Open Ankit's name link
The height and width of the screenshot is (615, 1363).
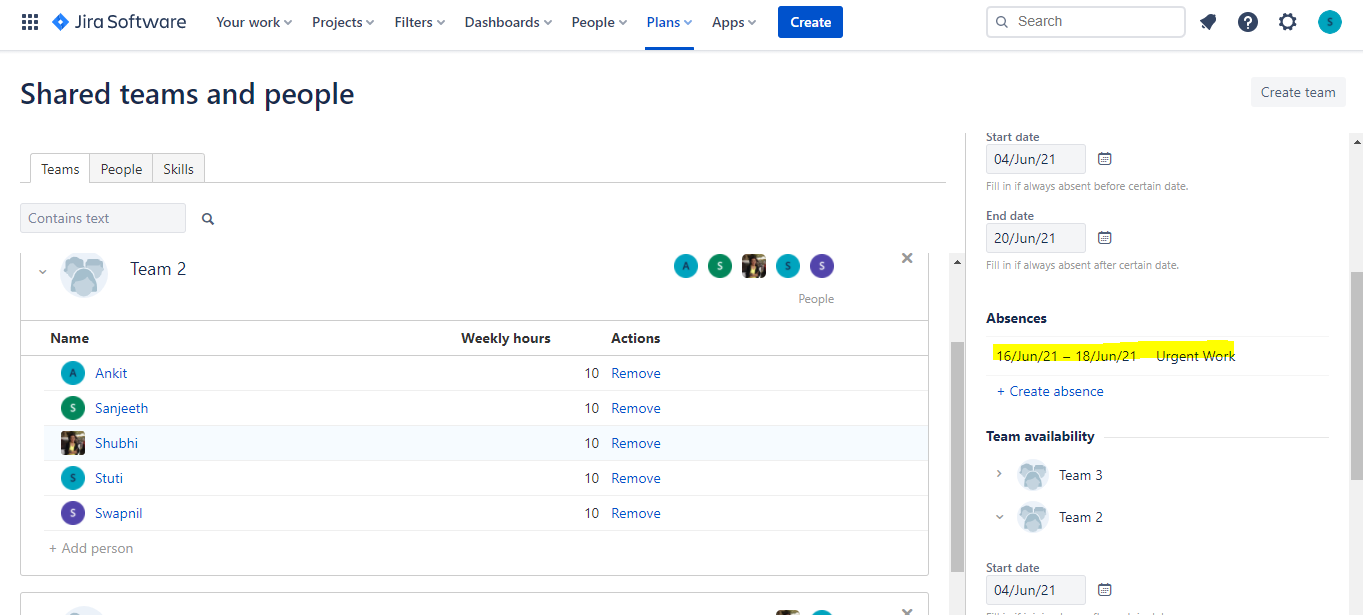coord(111,373)
